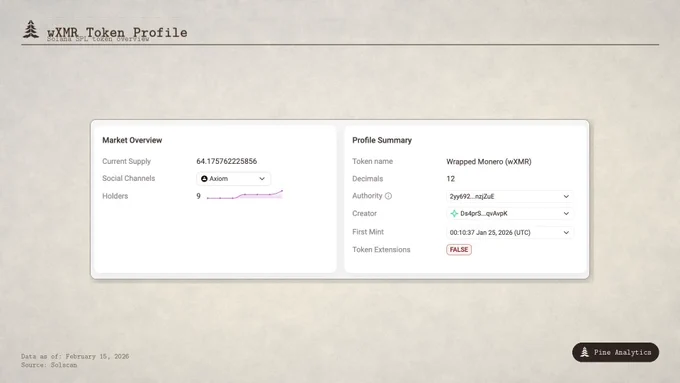The height and width of the screenshot is (383, 680).
Task: Click the Profile Summary heading
Action: coord(382,140)
